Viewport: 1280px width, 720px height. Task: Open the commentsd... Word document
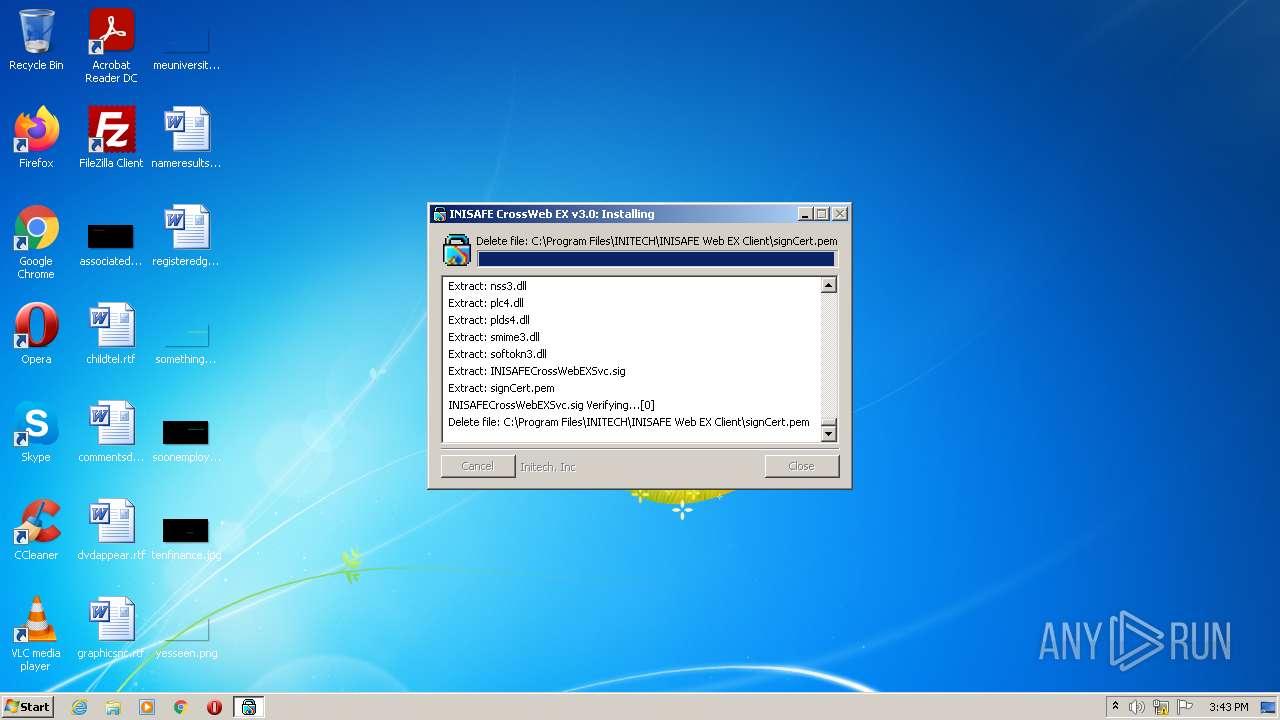pyautogui.click(x=111, y=432)
